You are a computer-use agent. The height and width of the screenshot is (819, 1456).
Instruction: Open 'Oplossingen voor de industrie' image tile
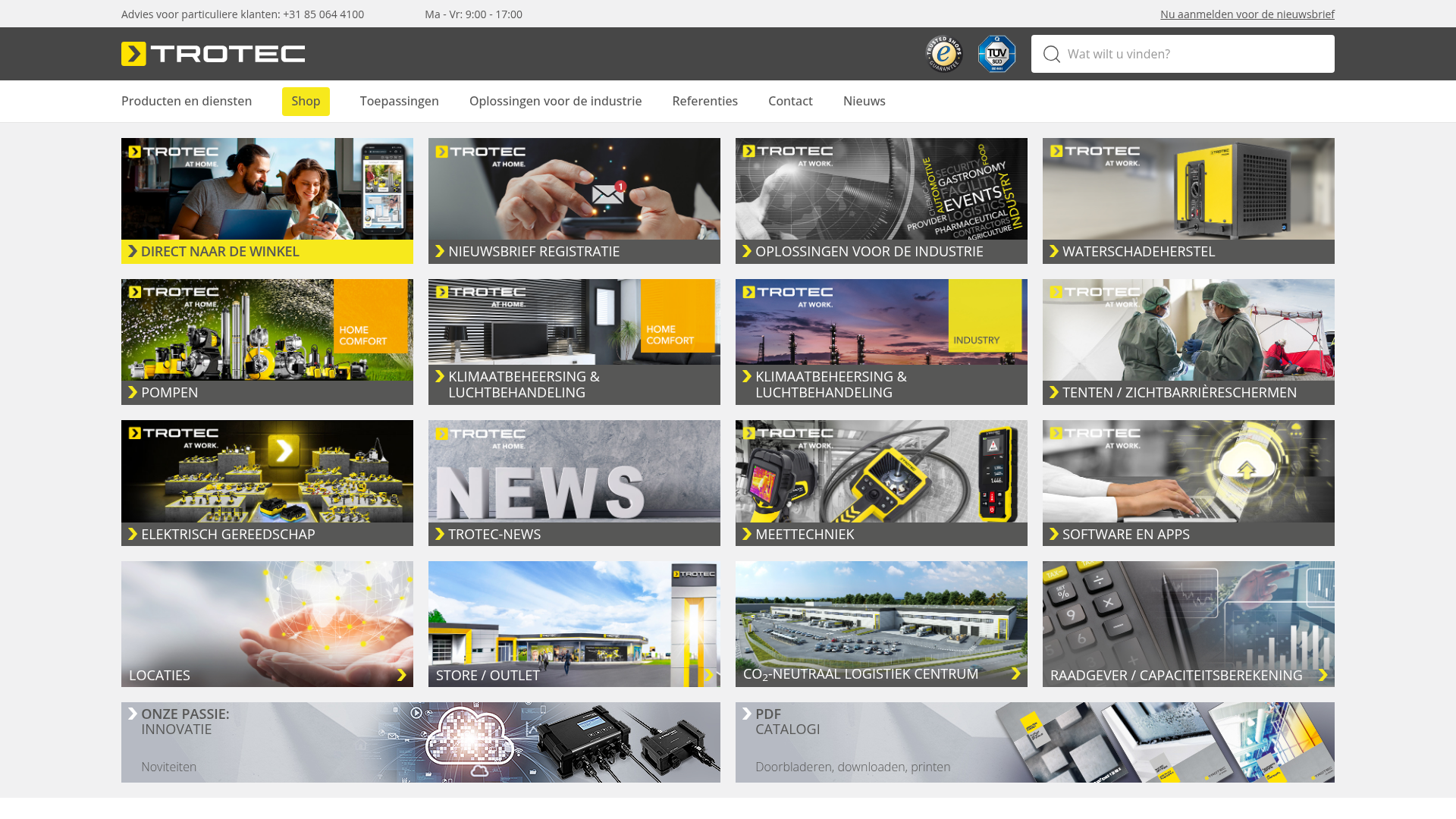(881, 201)
